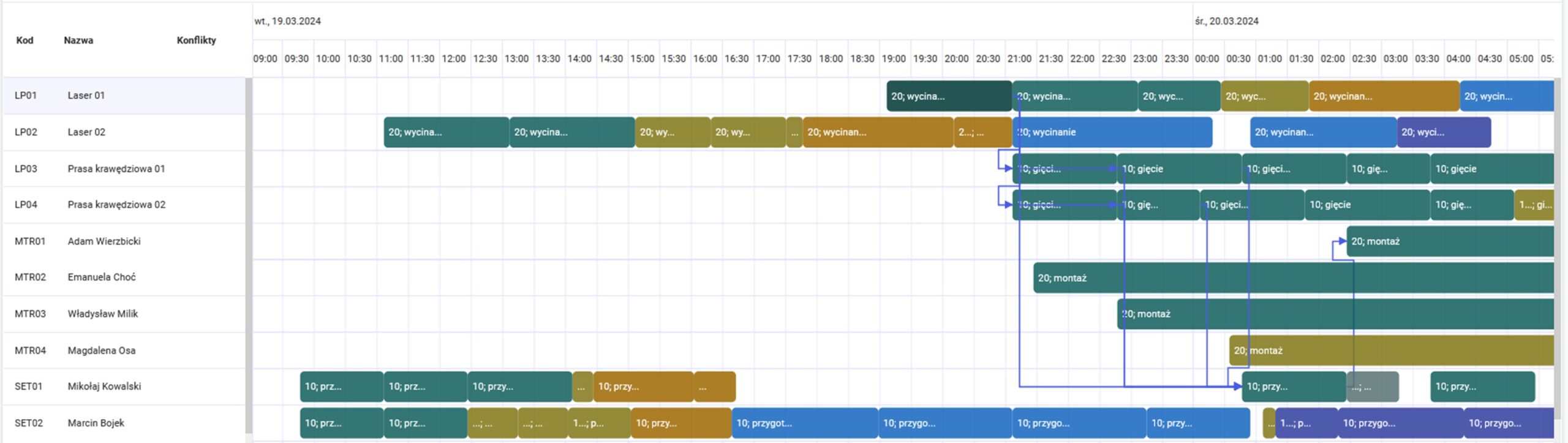Pick the Władysław Milik resource row
Screen dimensions: 1568x443
click(x=124, y=314)
